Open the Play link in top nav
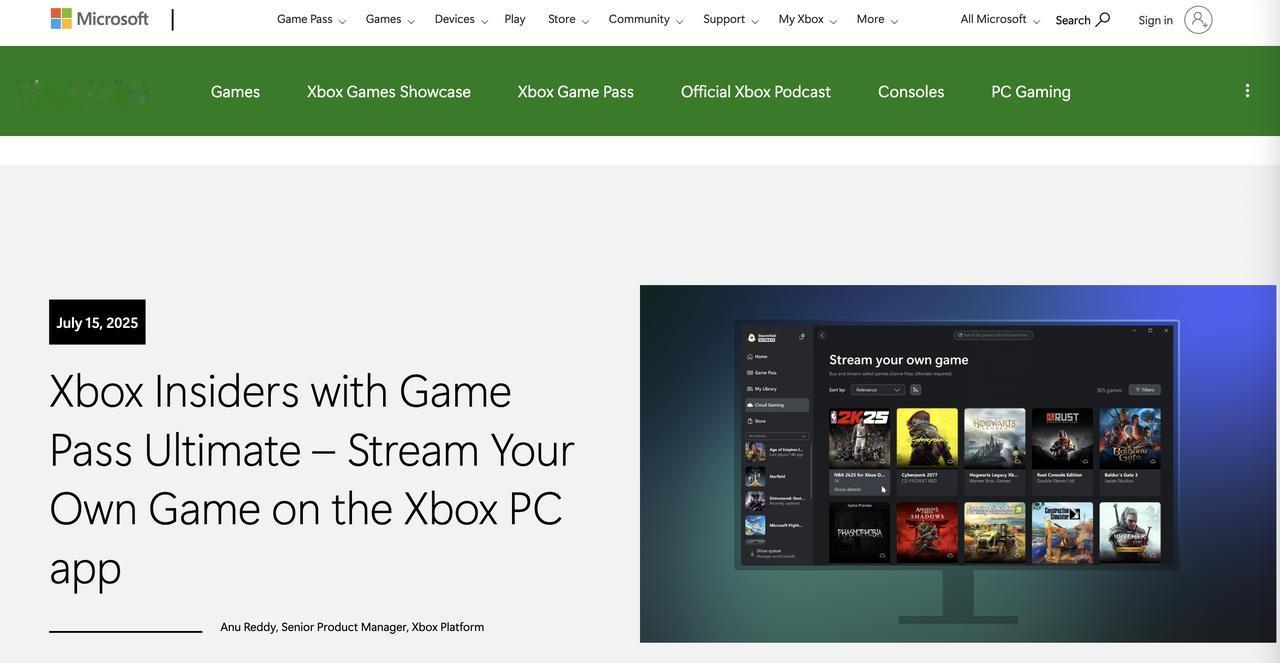 click(x=515, y=19)
